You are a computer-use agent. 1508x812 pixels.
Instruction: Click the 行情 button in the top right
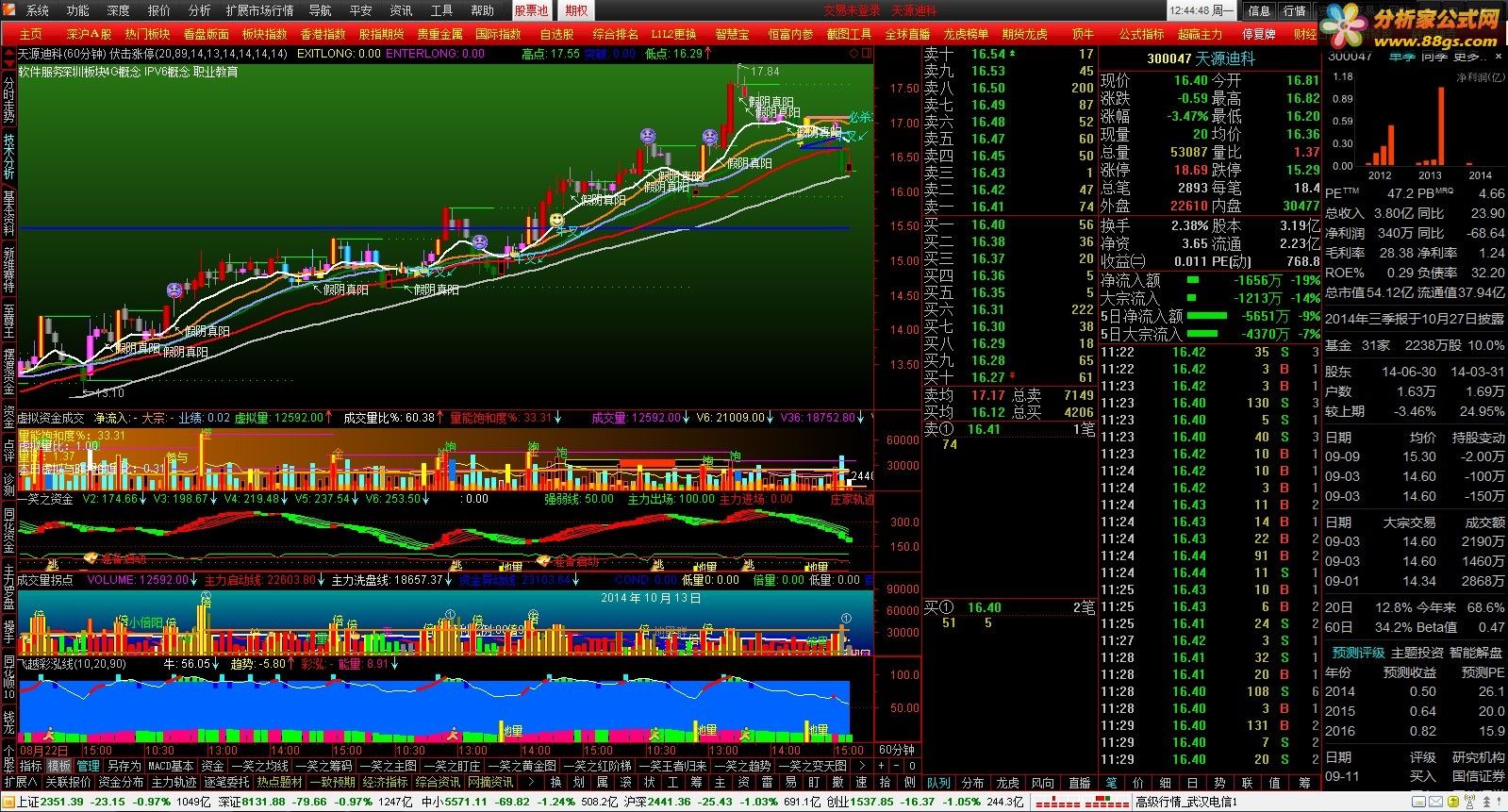click(1295, 10)
